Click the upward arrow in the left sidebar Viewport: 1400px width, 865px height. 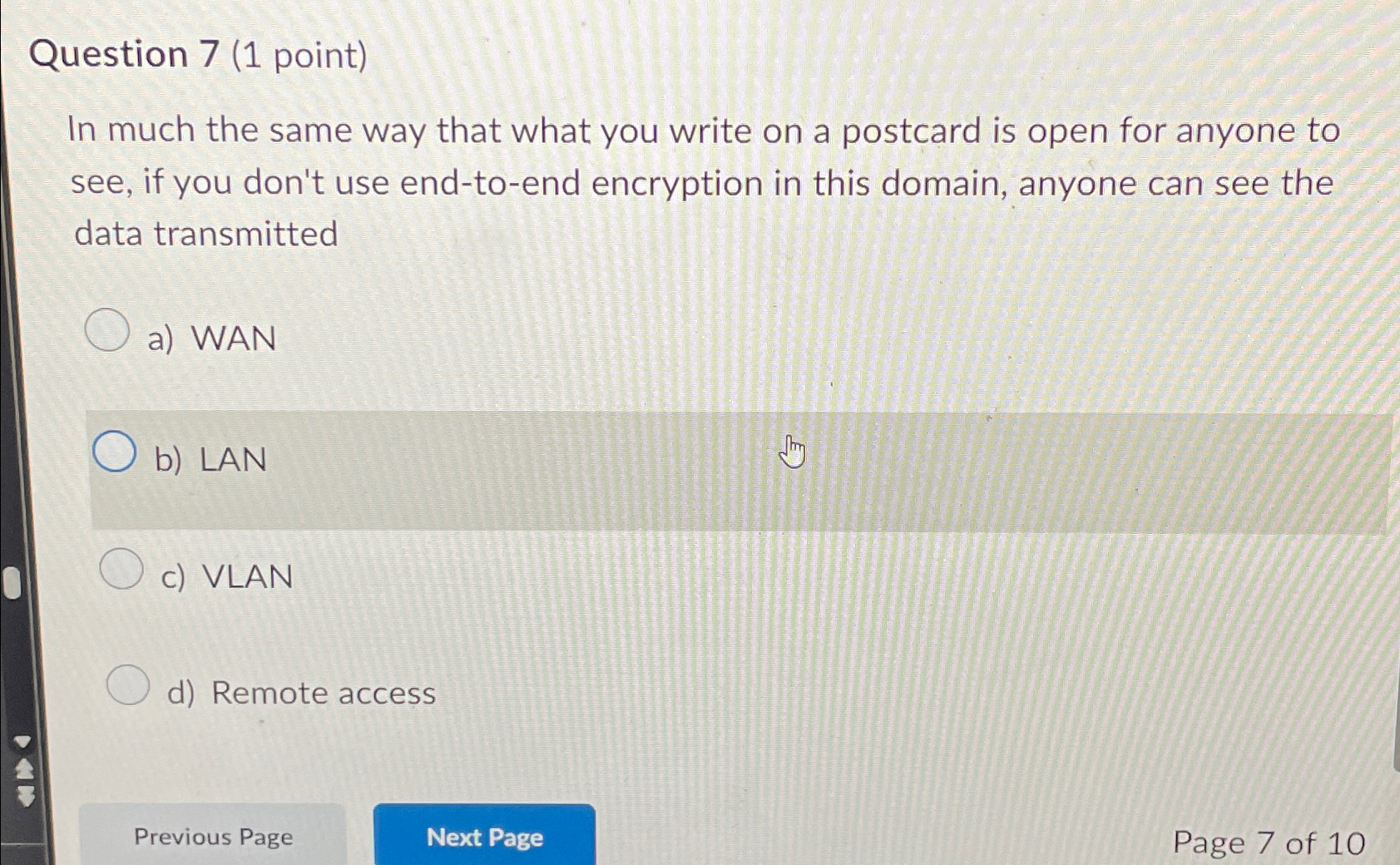(23, 769)
